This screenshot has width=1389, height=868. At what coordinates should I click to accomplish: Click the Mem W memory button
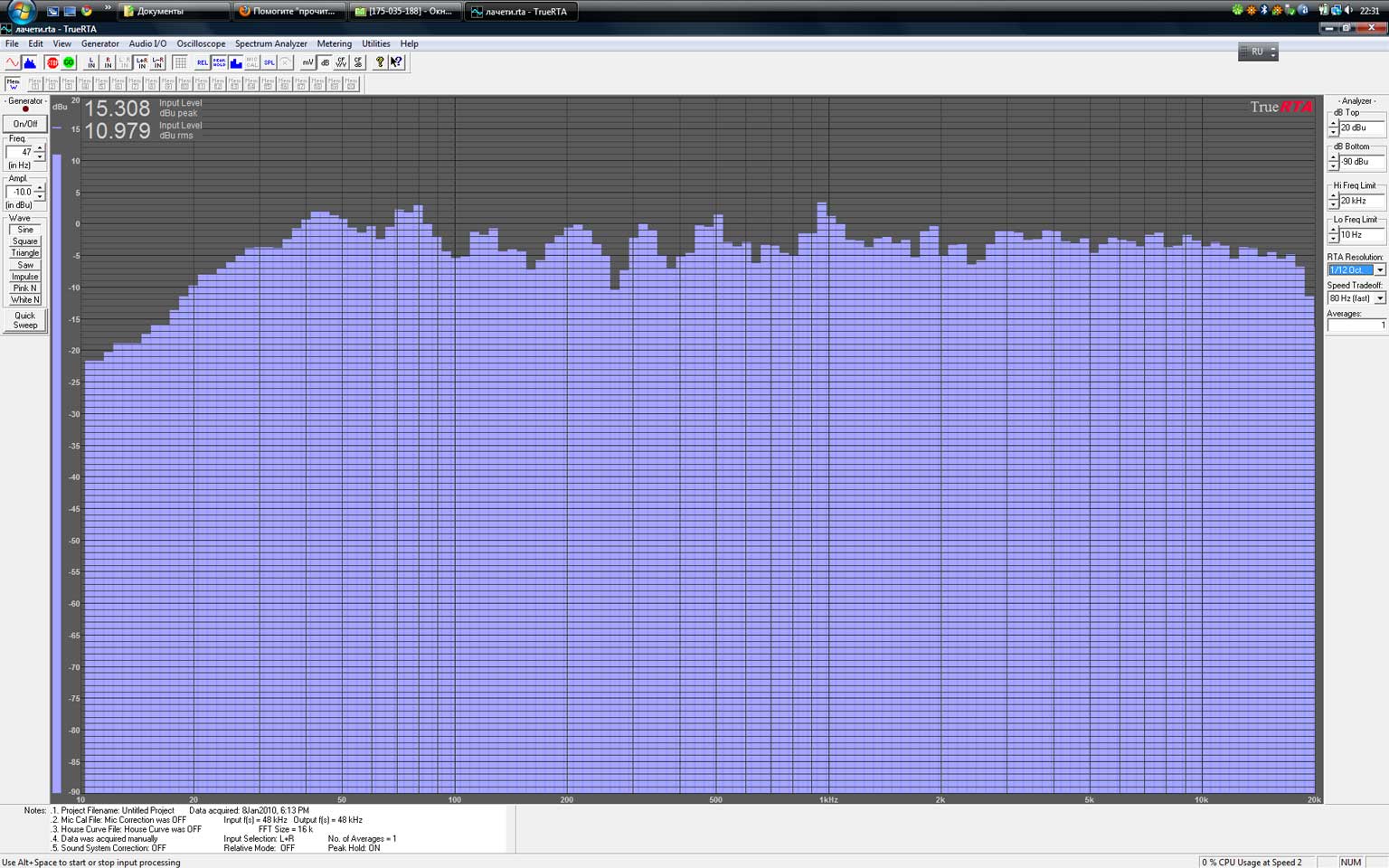(x=14, y=83)
